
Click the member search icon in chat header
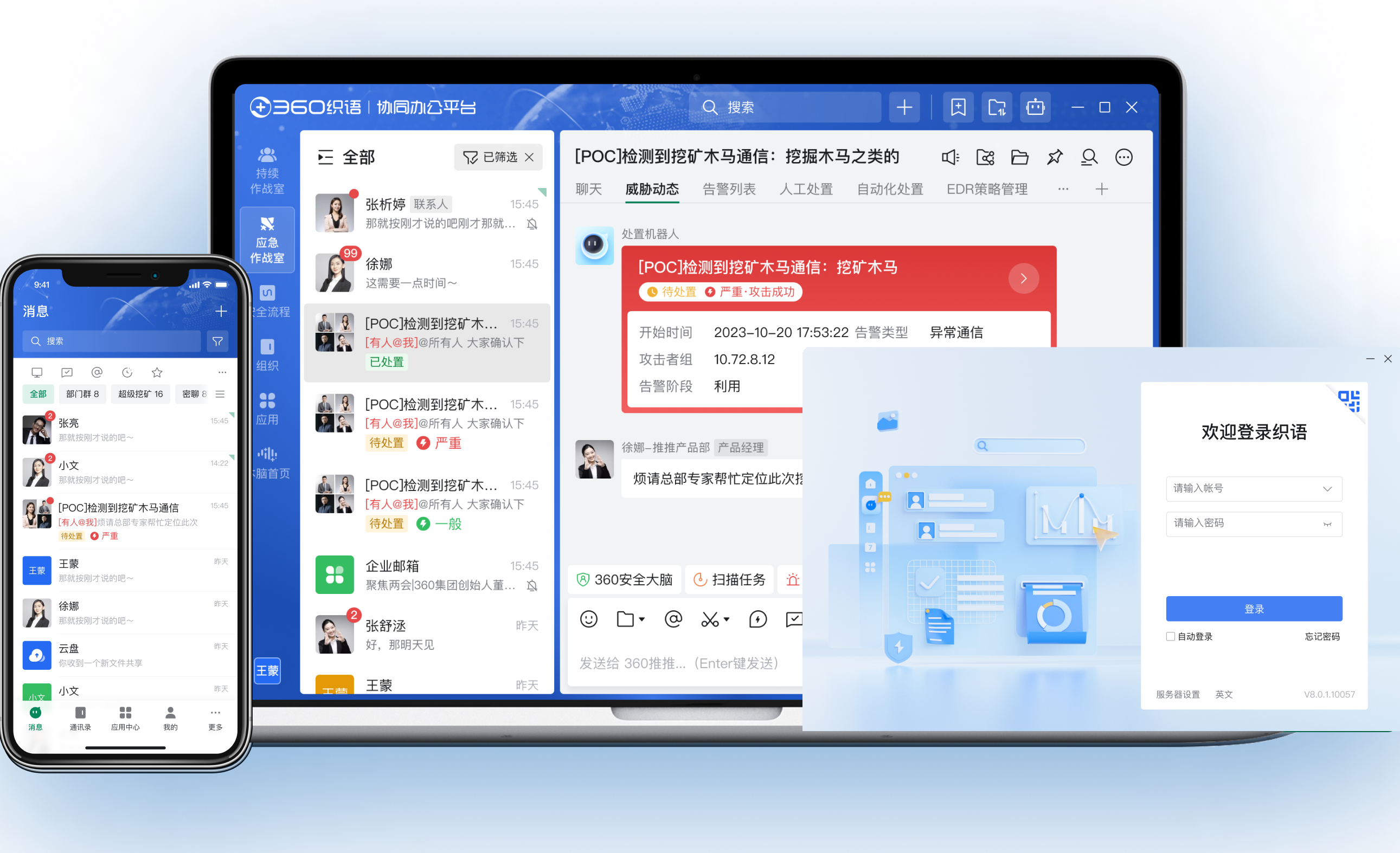[x=1089, y=157]
